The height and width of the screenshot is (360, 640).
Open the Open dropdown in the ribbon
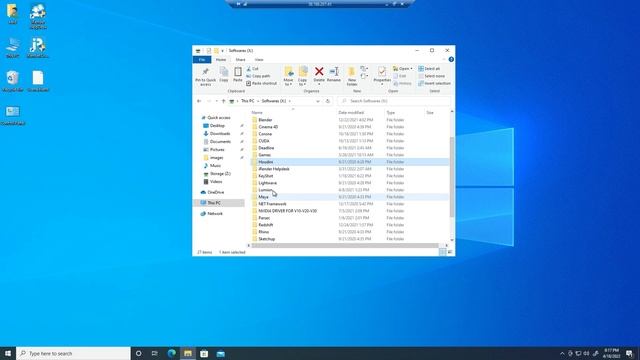point(402,69)
